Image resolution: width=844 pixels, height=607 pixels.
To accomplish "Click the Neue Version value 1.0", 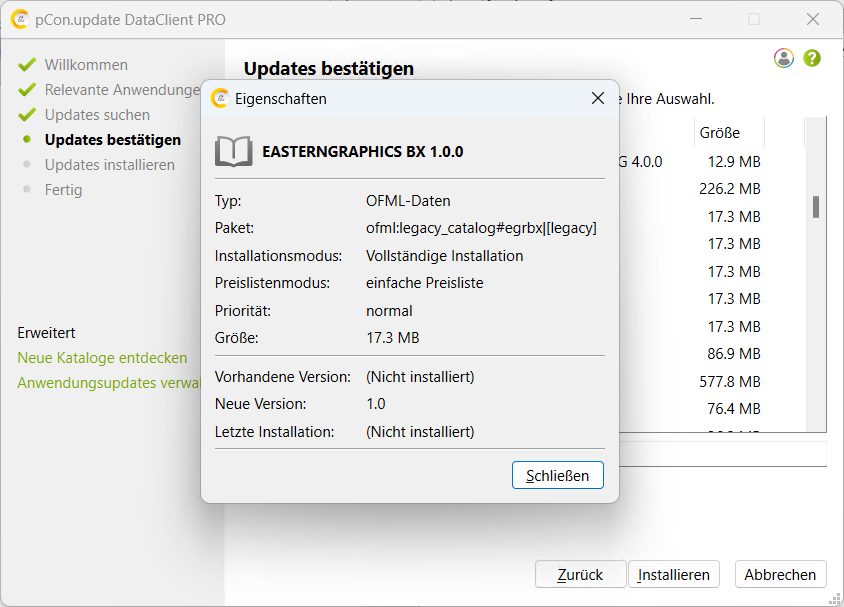I will pos(376,404).
